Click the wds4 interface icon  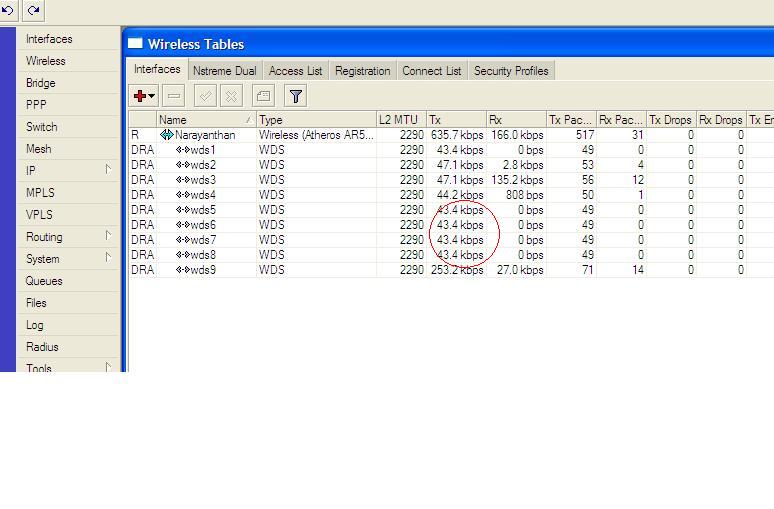183,195
